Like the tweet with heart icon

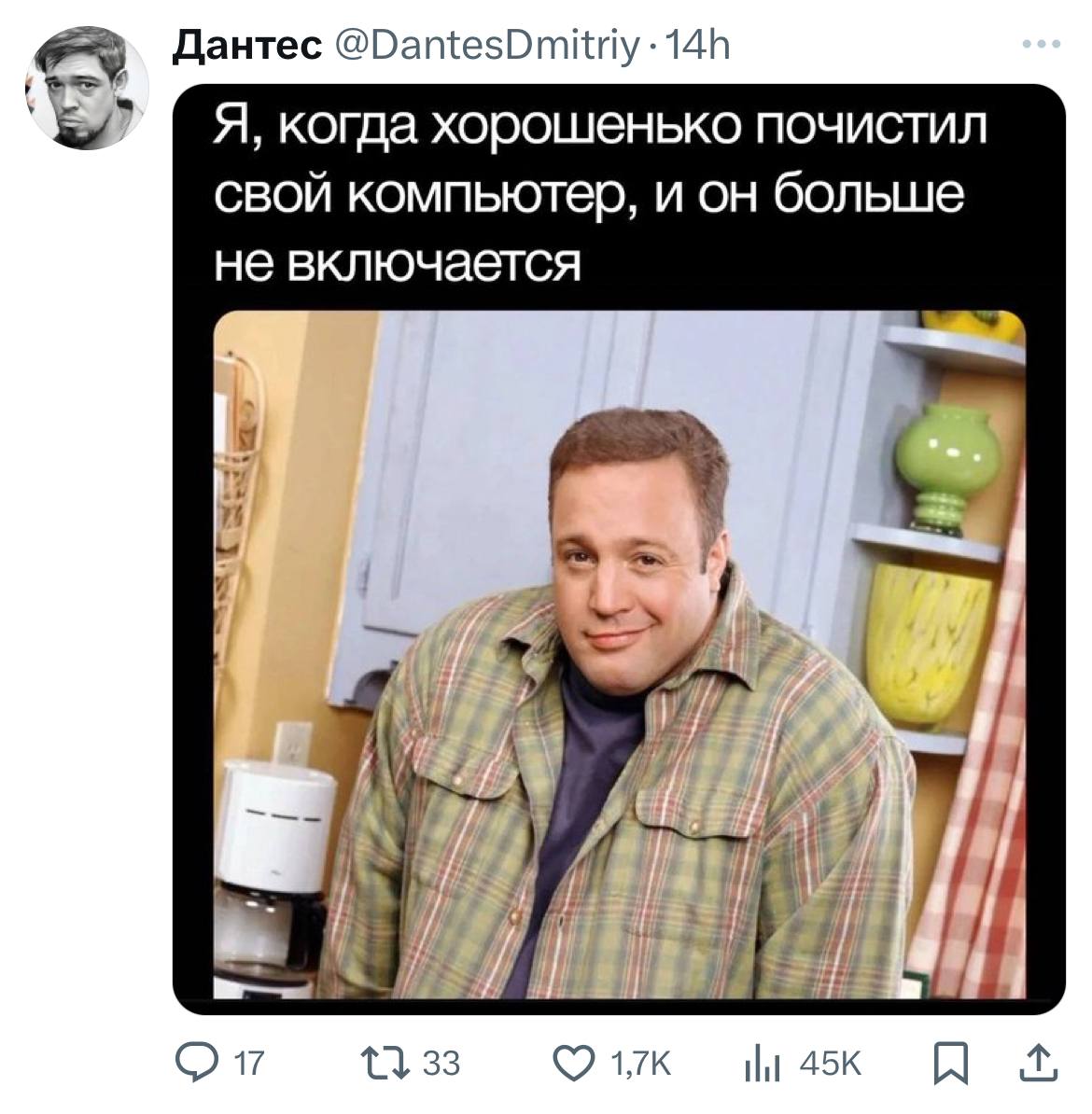tap(573, 1064)
